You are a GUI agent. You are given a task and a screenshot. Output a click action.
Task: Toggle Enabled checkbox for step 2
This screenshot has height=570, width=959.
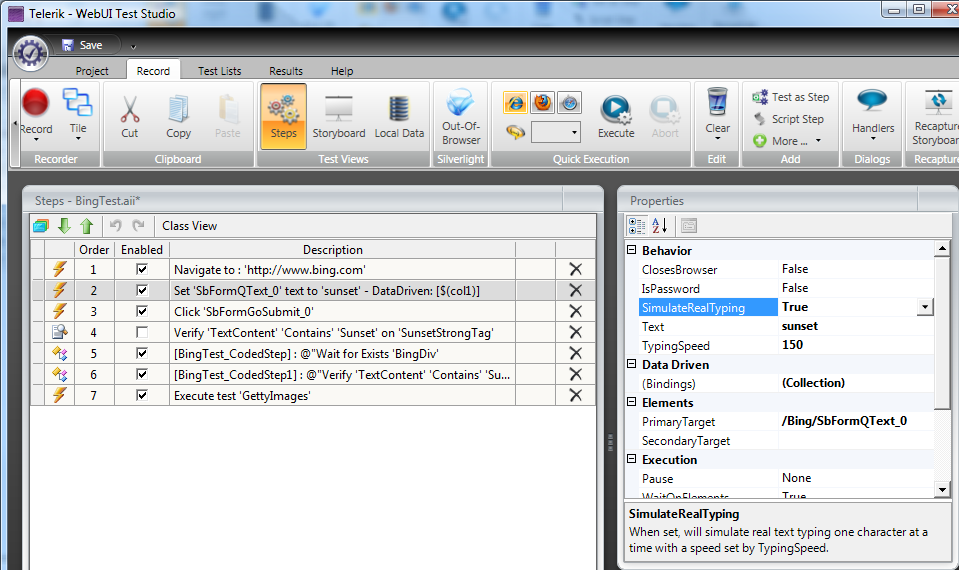point(142,290)
